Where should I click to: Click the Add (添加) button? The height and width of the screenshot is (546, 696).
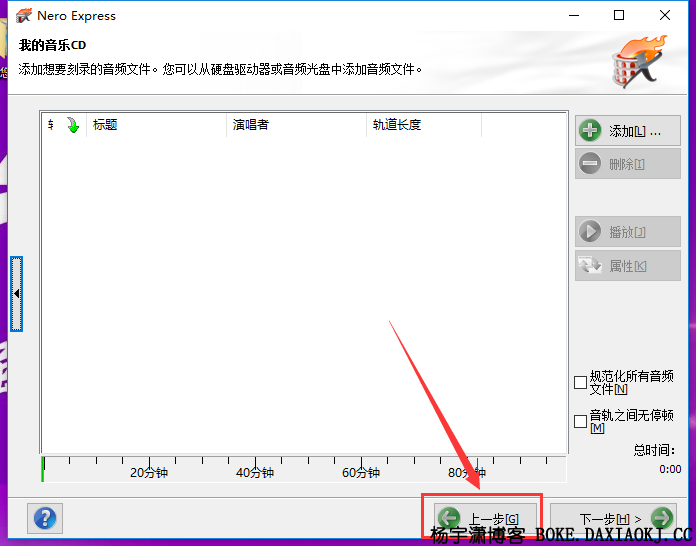click(x=628, y=131)
